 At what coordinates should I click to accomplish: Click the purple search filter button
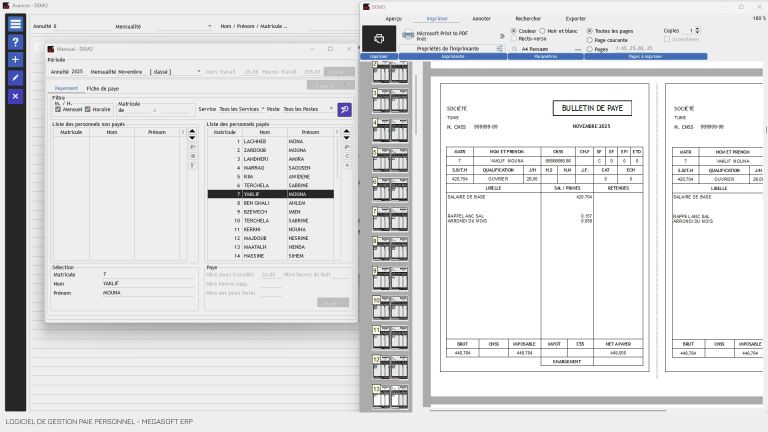[x=344, y=109]
